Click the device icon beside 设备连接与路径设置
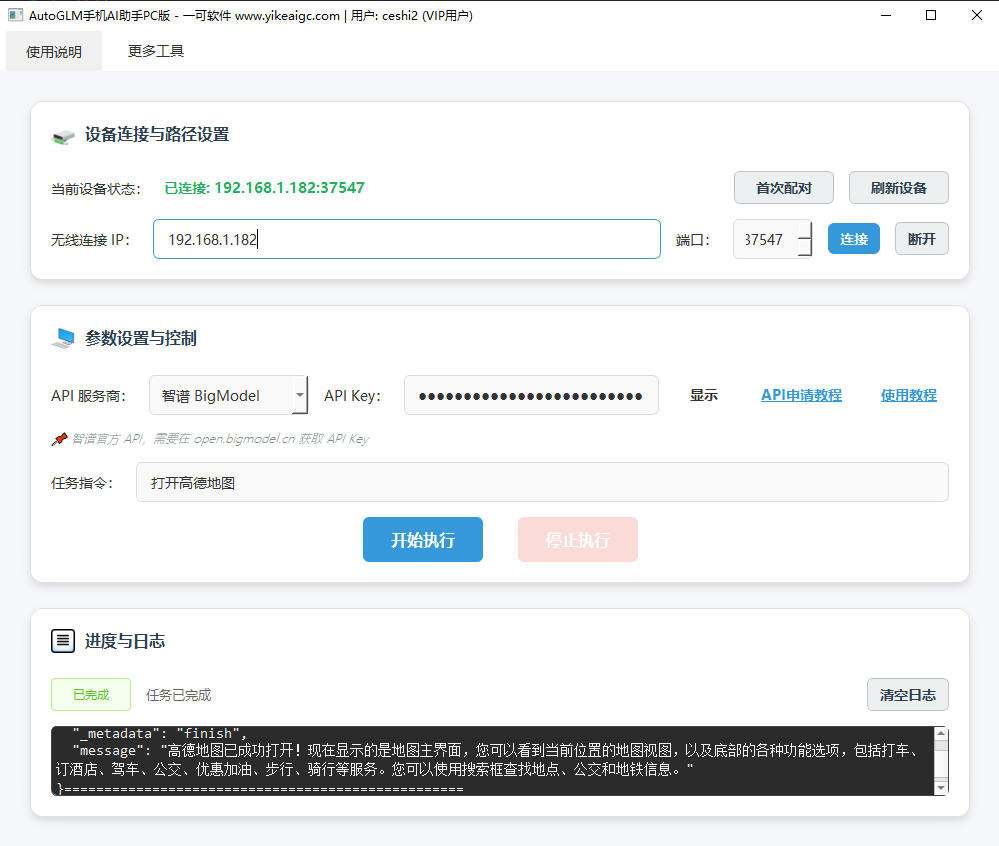This screenshot has width=999, height=846. 62,135
